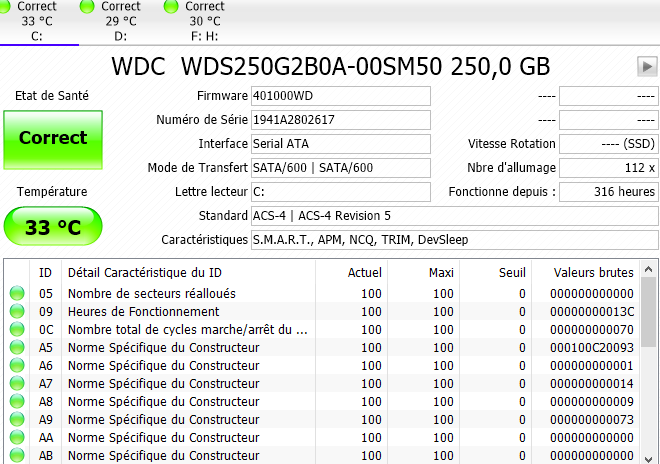Click the Numéro de Série field
This screenshot has width=660, height=464.
click(x=340, y=120)
